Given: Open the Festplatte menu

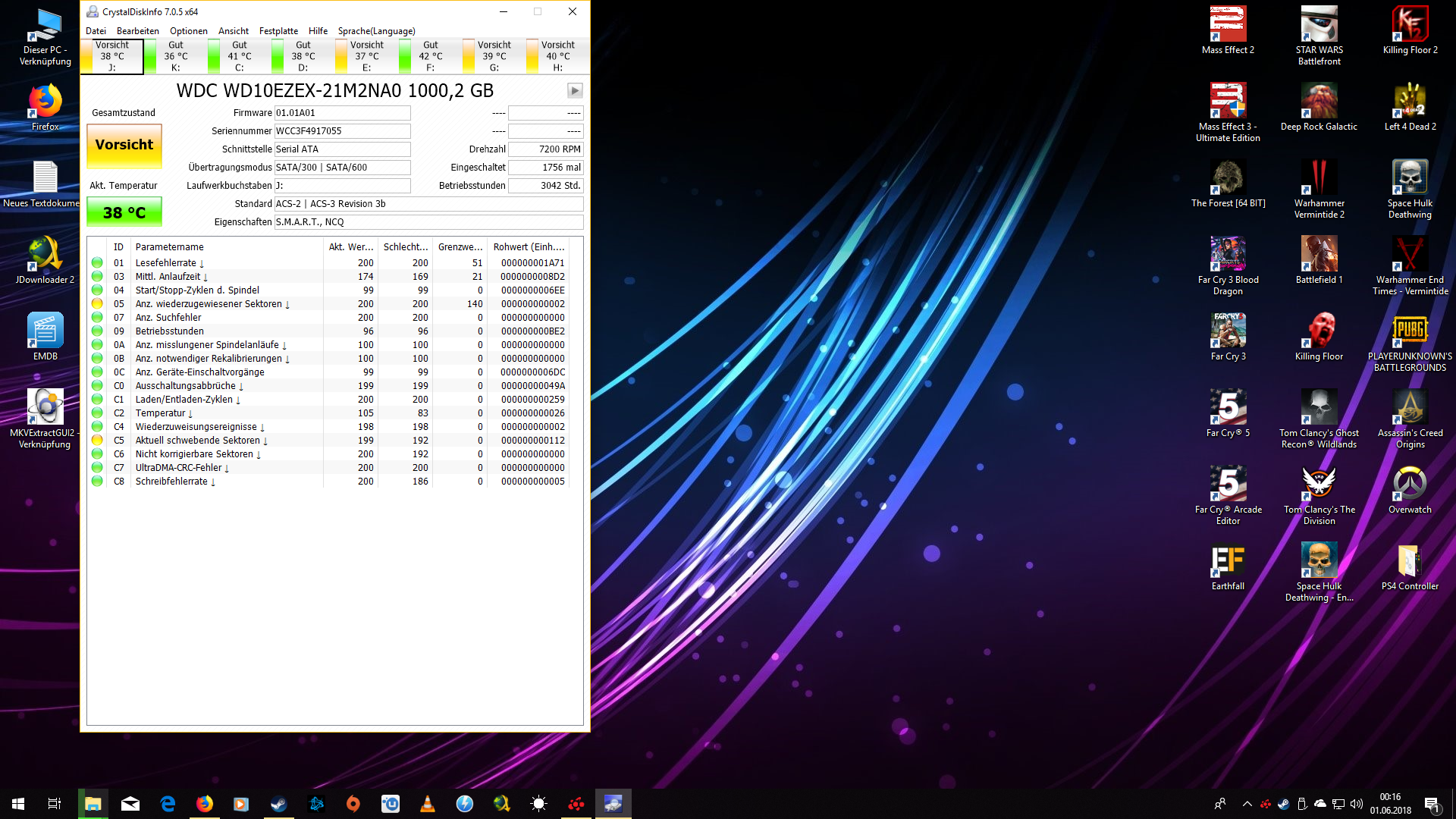Looking at the screenshot, I should pos(278,31).
